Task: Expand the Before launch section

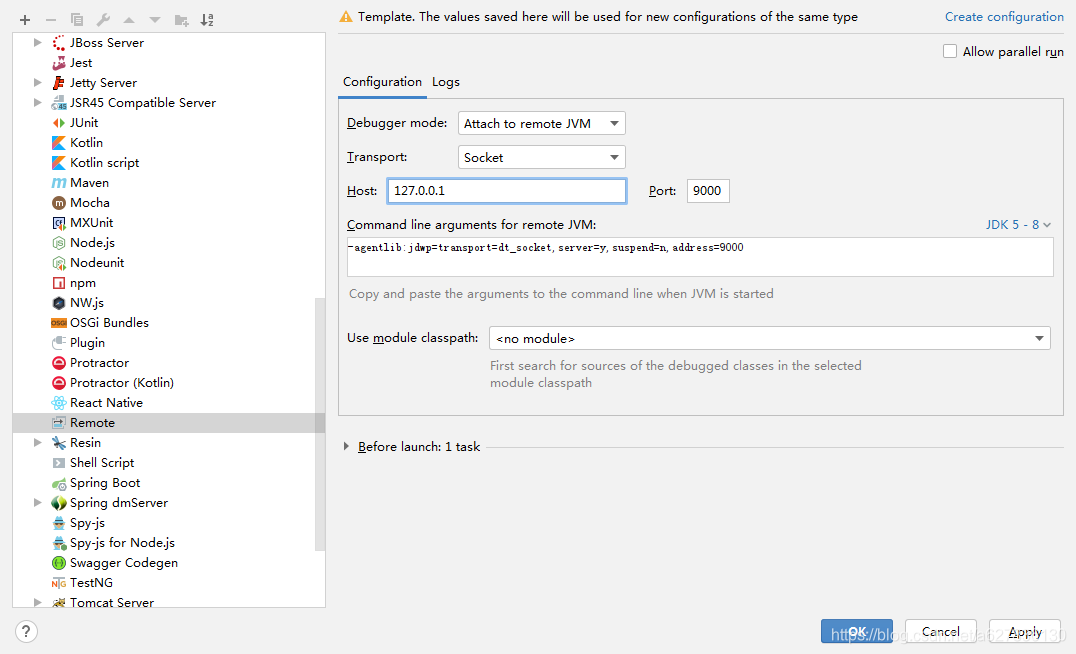Action: click(x=346, y=447)
